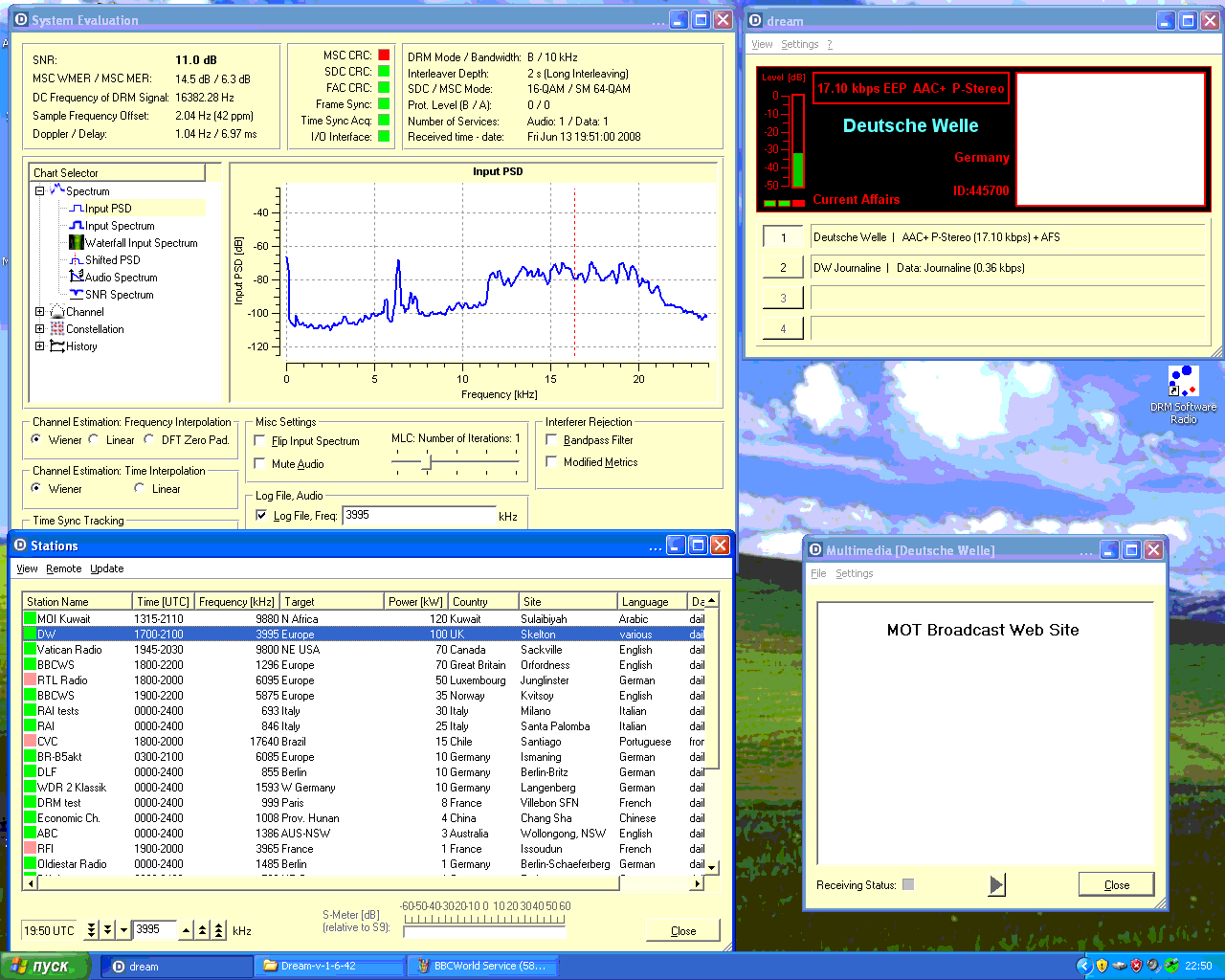
Task: Sort stations by the Station Name column header
Action: point(77,601)
